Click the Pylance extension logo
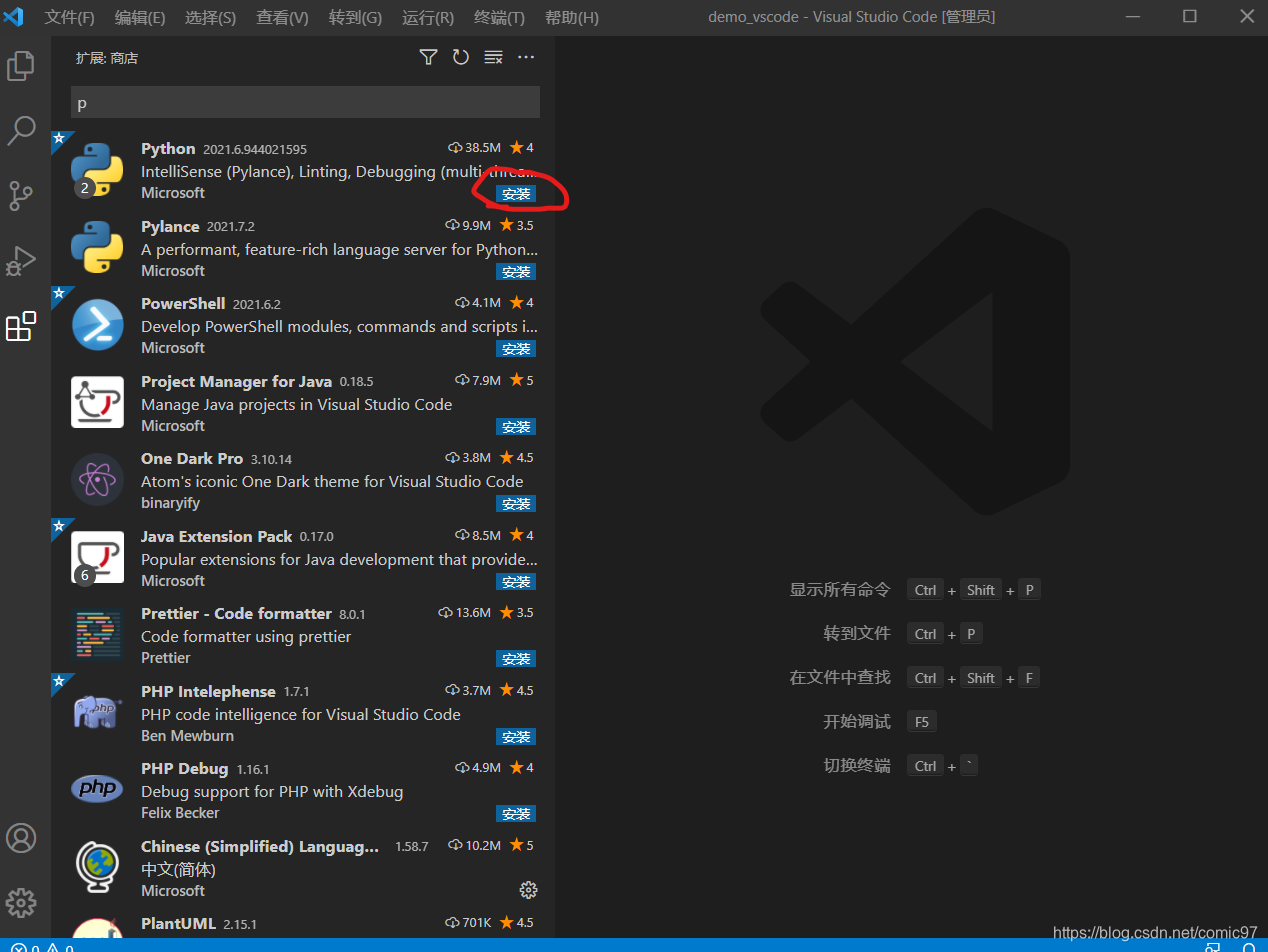This screenshot has height=952, width=1268. pos(97,247)
